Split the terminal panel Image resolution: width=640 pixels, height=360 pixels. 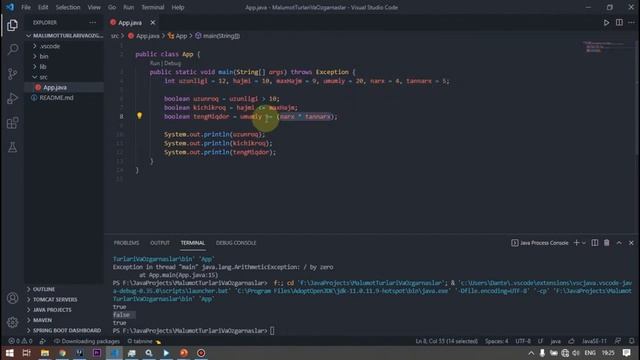tap(595, 243)
